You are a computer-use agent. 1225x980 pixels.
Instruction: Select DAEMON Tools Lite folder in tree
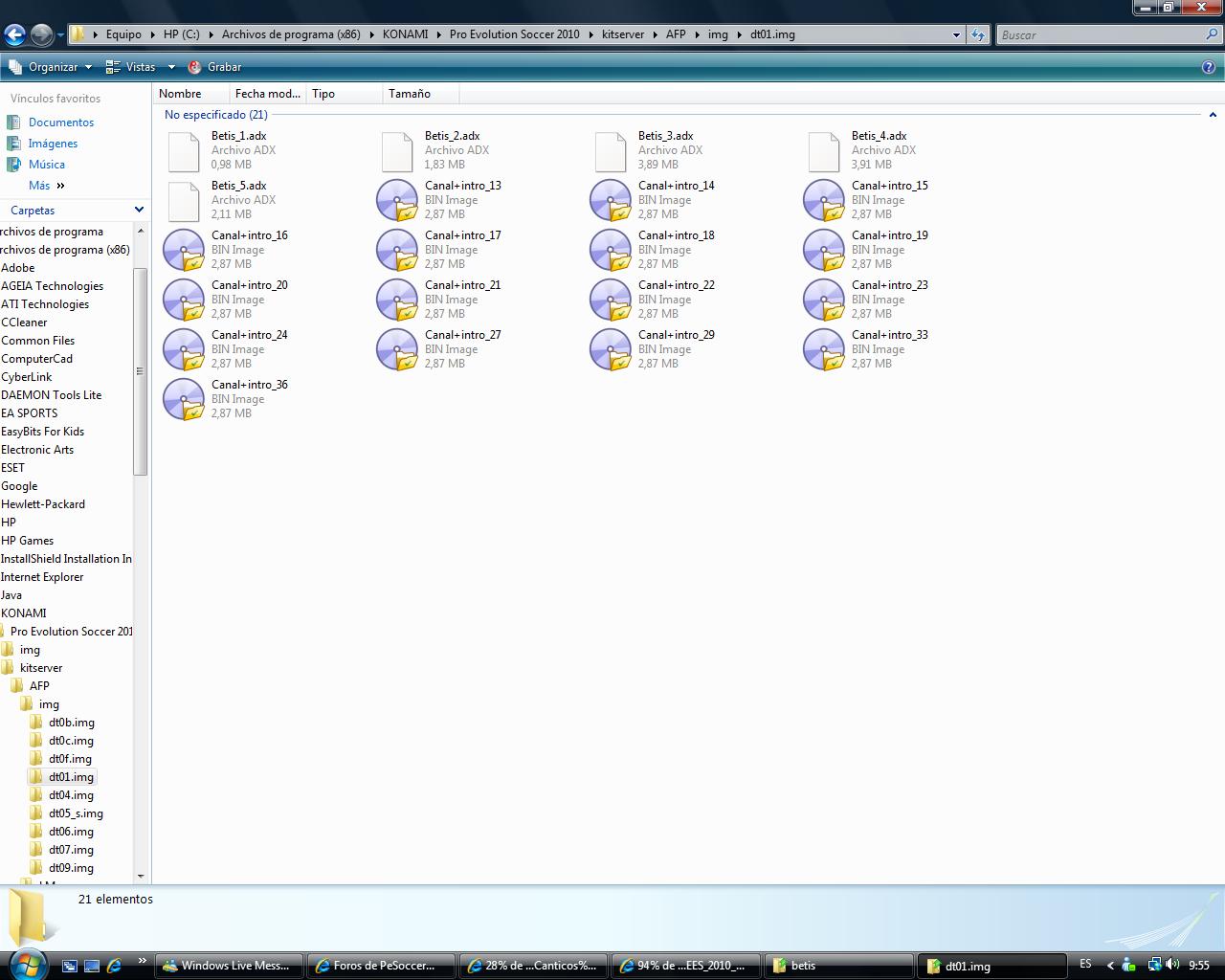pos(51,395)
